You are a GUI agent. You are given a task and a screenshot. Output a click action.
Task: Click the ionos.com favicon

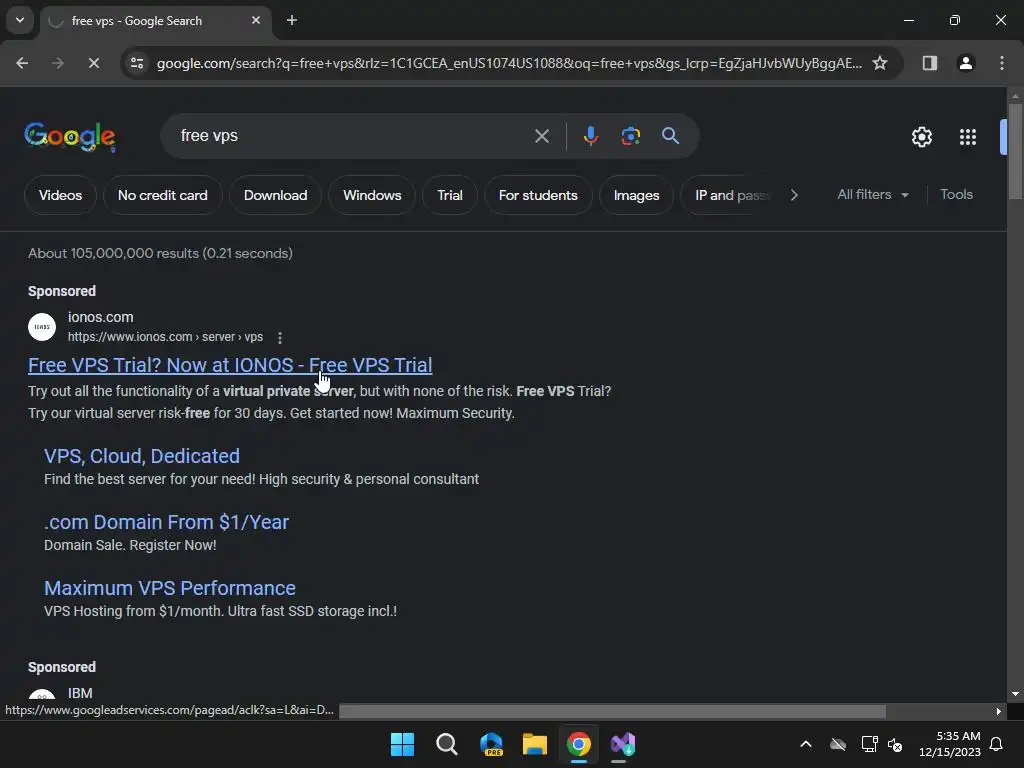pos(42,327)
